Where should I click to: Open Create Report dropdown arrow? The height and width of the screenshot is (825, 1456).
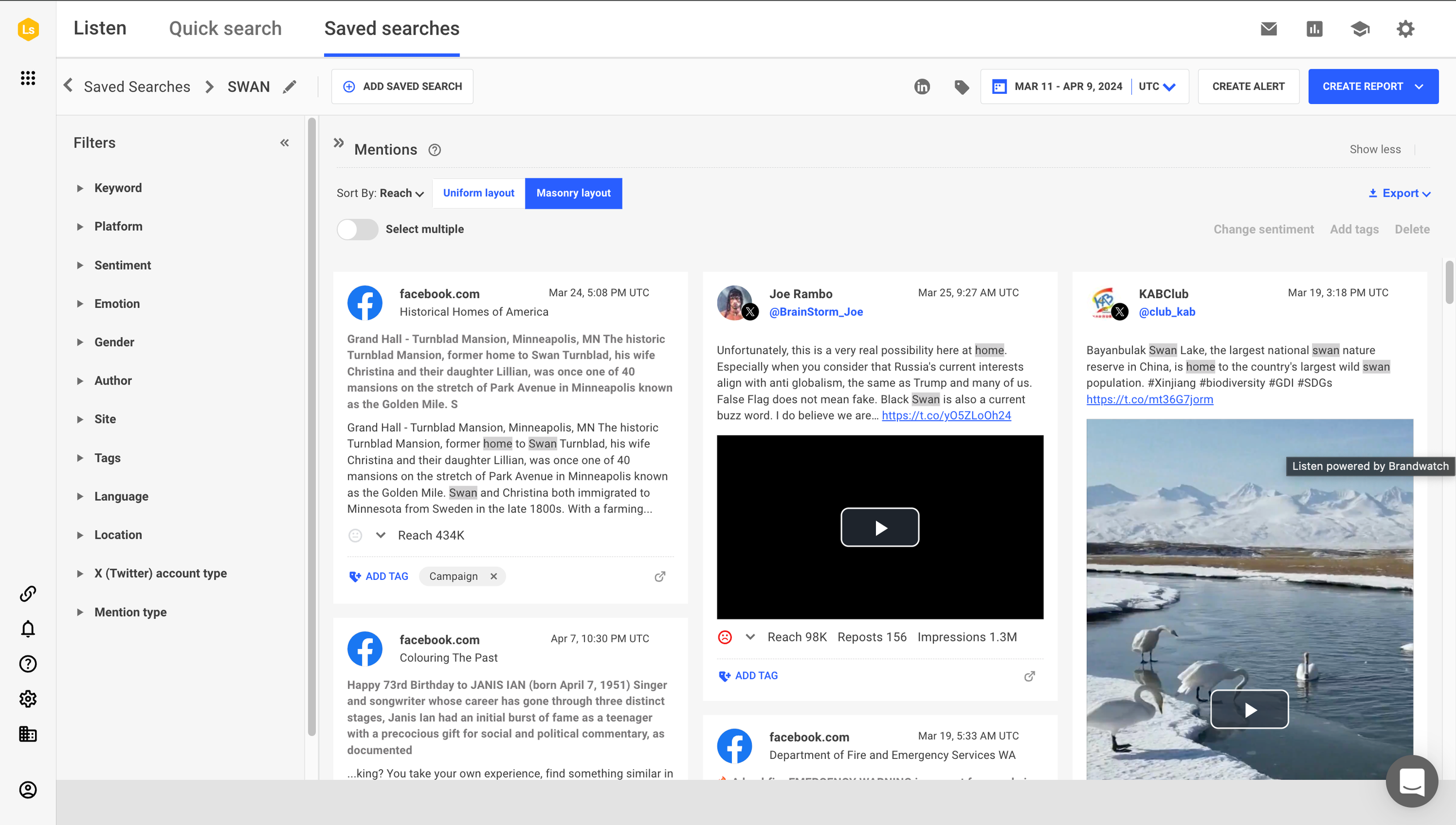click(x=1419, y=87)
